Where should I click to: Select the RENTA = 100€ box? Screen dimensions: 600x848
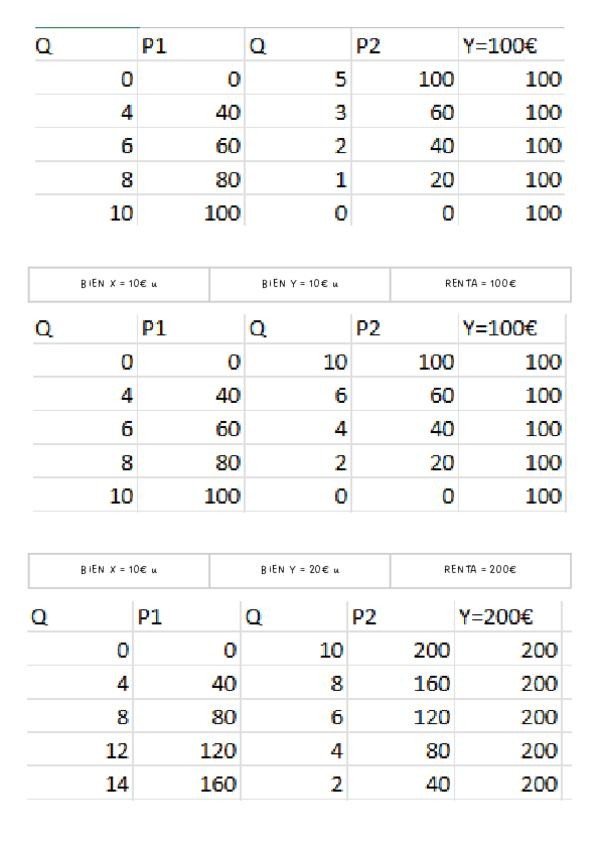(480, 284)
